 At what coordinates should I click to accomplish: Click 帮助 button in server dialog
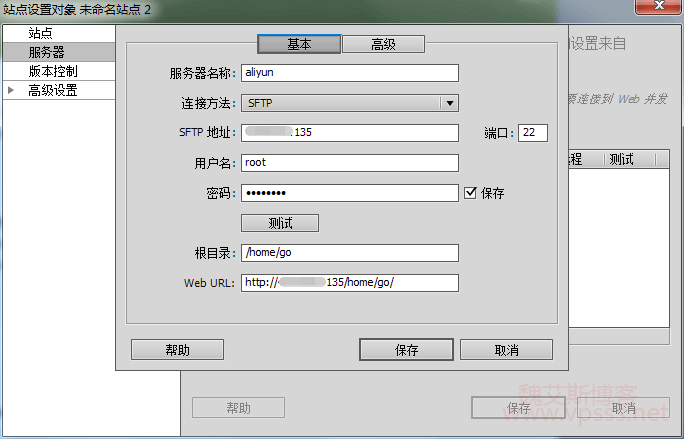click(177, 350)
